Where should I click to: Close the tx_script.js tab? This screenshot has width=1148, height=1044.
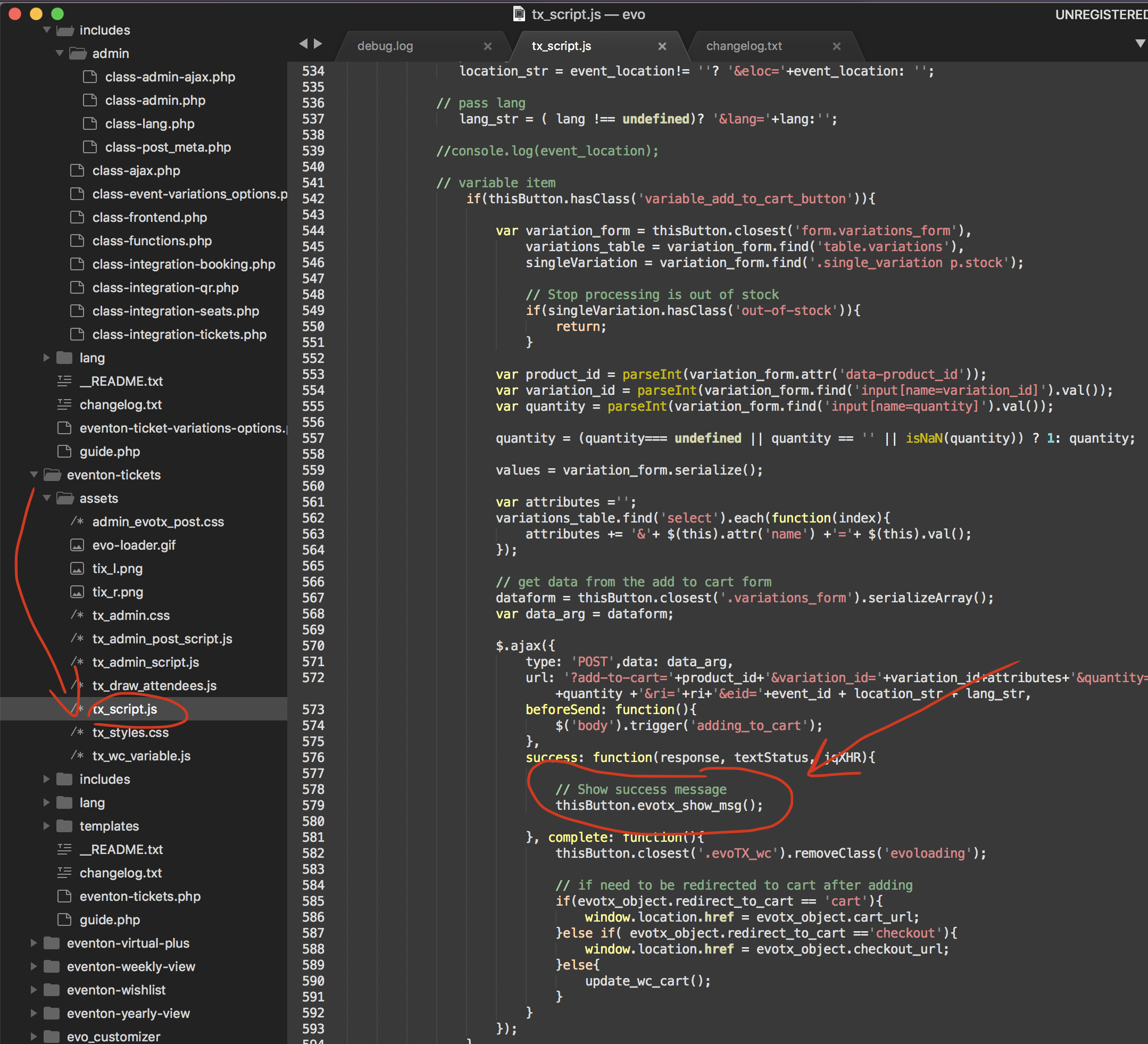(x=662, y=46)
